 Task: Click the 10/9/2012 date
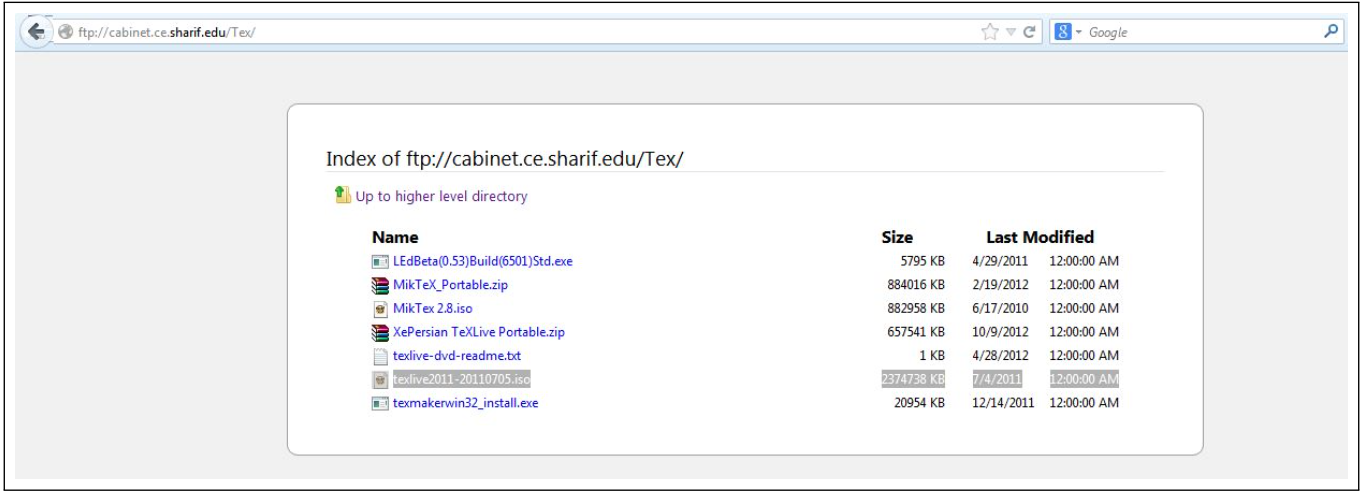point(1000,332)
